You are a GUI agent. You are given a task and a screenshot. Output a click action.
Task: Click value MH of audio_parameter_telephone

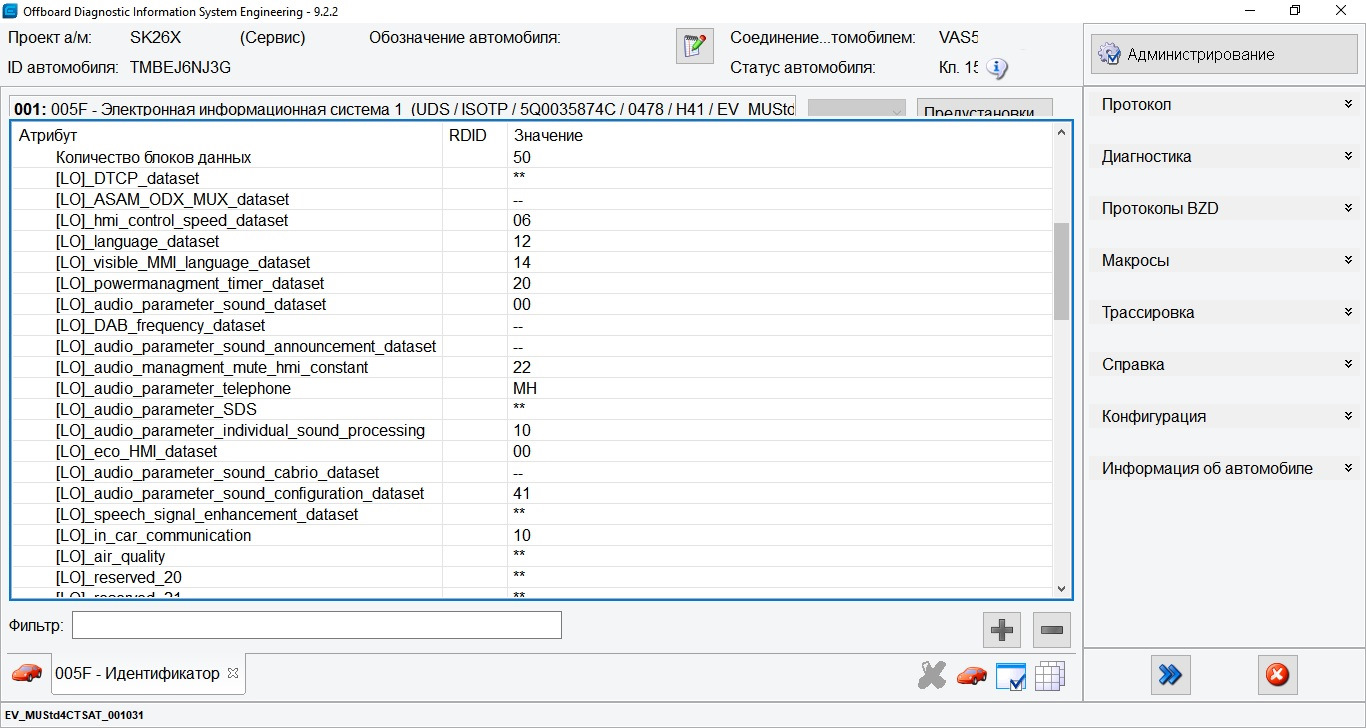click(x=525, y=388)
